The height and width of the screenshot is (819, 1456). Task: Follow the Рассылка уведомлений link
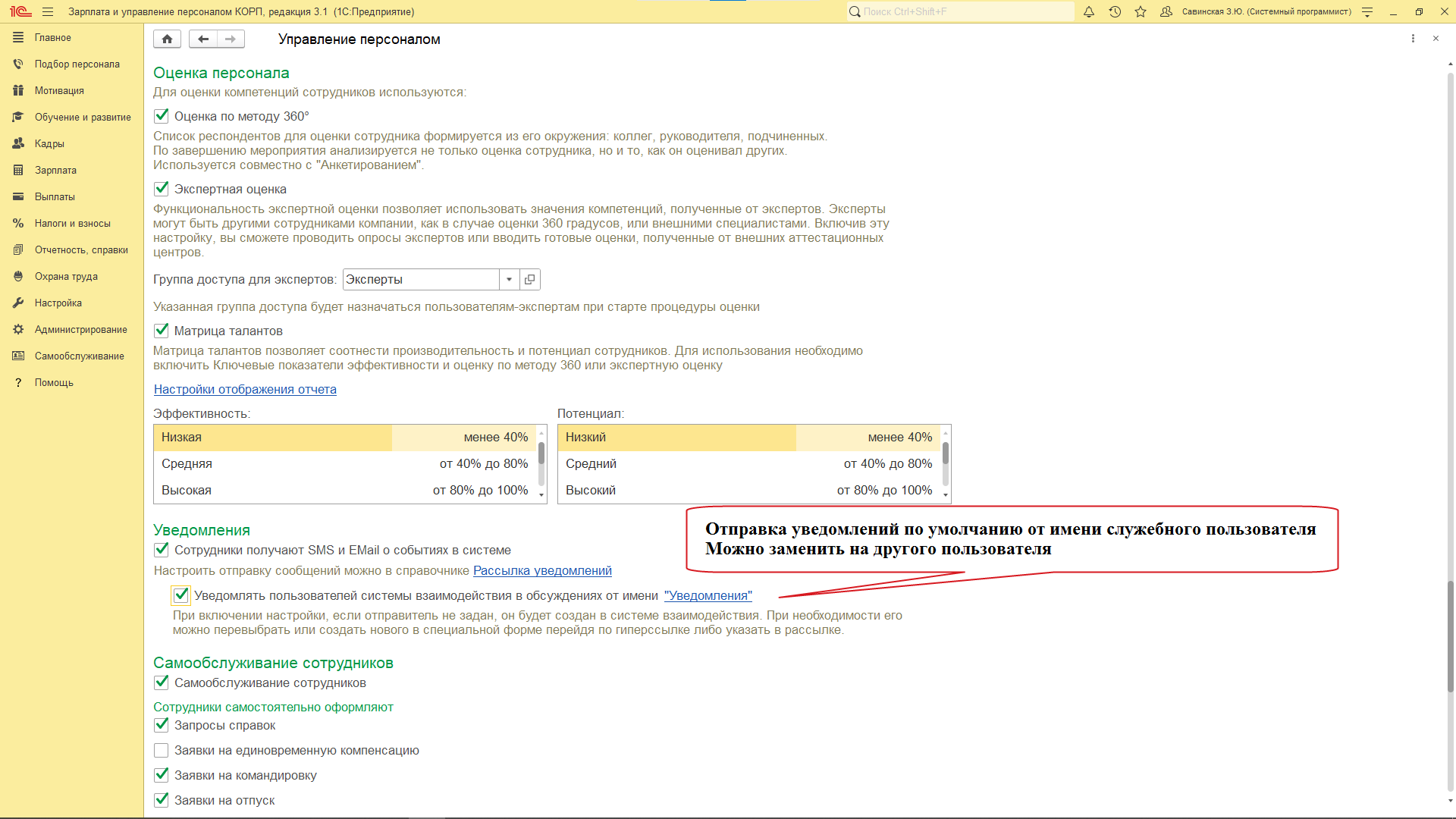click(542, 571)
